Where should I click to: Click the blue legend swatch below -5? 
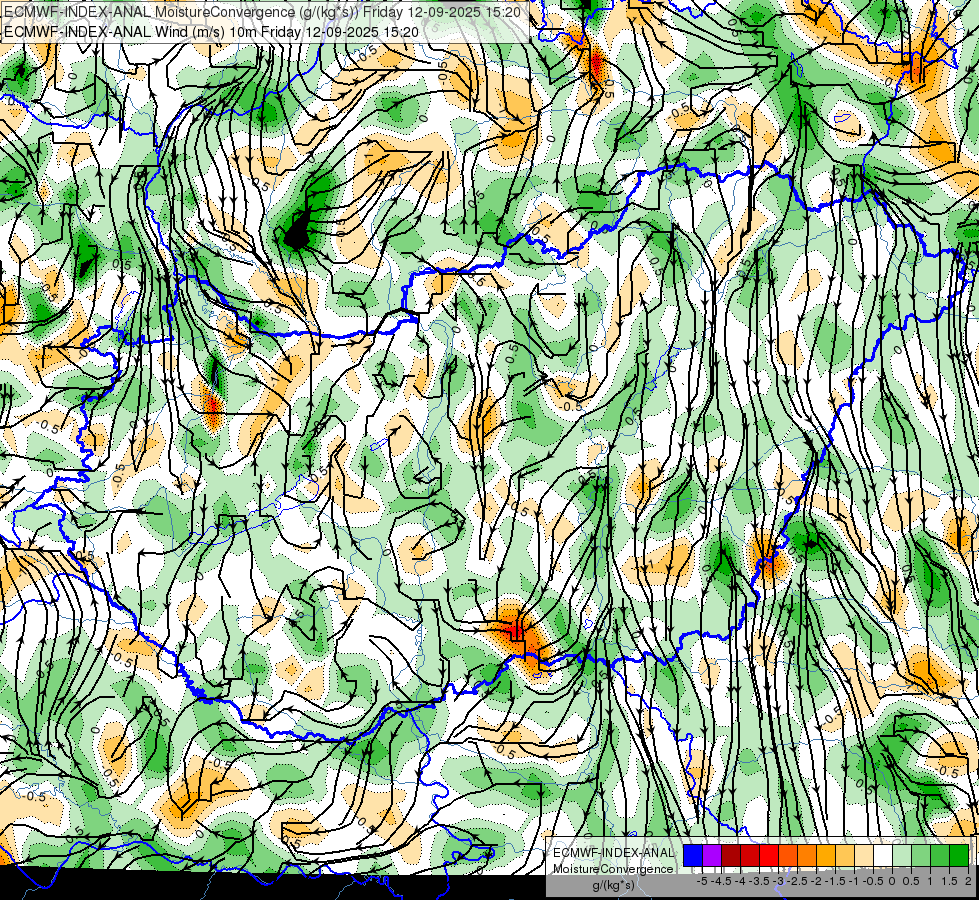(x=693, y=856)
